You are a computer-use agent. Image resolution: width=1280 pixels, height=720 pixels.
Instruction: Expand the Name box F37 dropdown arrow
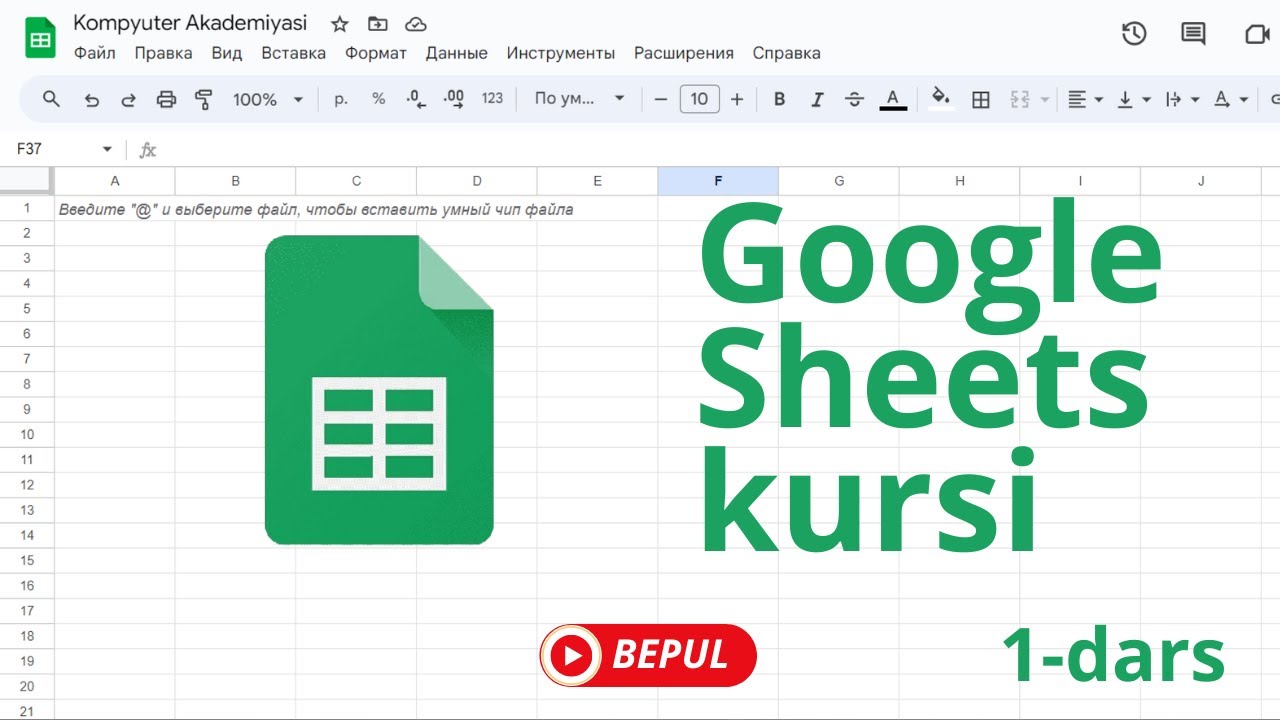click(x=107, y=149)
